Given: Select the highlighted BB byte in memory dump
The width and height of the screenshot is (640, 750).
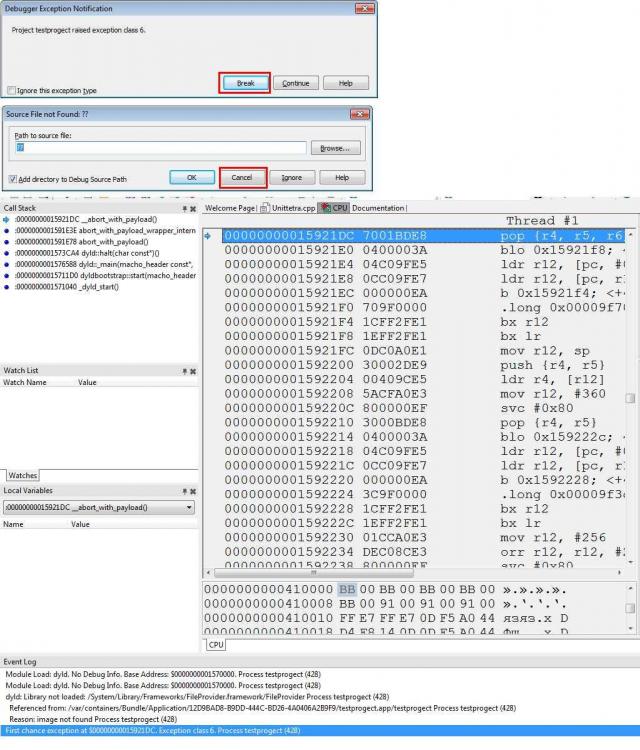Looking at the screenshot, I should 347,589.
